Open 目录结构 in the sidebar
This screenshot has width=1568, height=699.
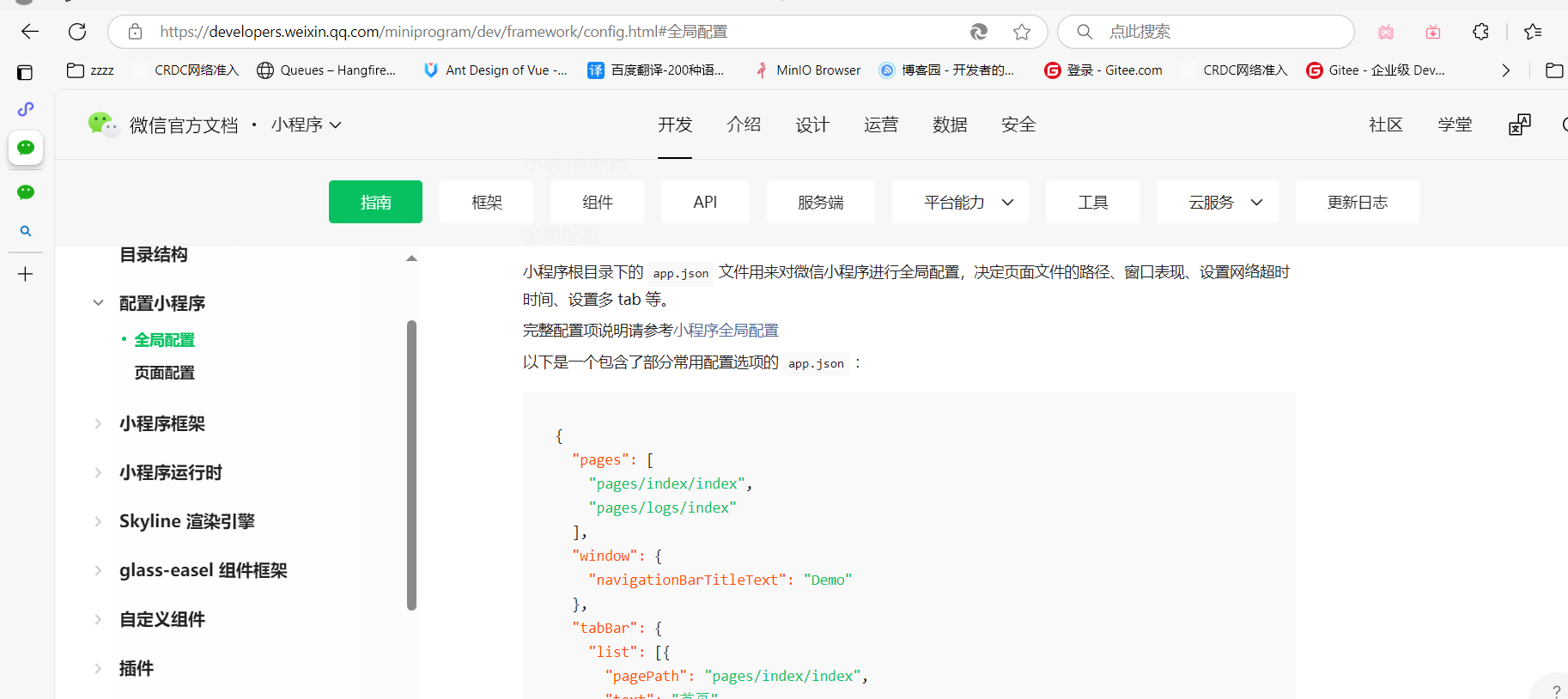click(x=154, y=254)
